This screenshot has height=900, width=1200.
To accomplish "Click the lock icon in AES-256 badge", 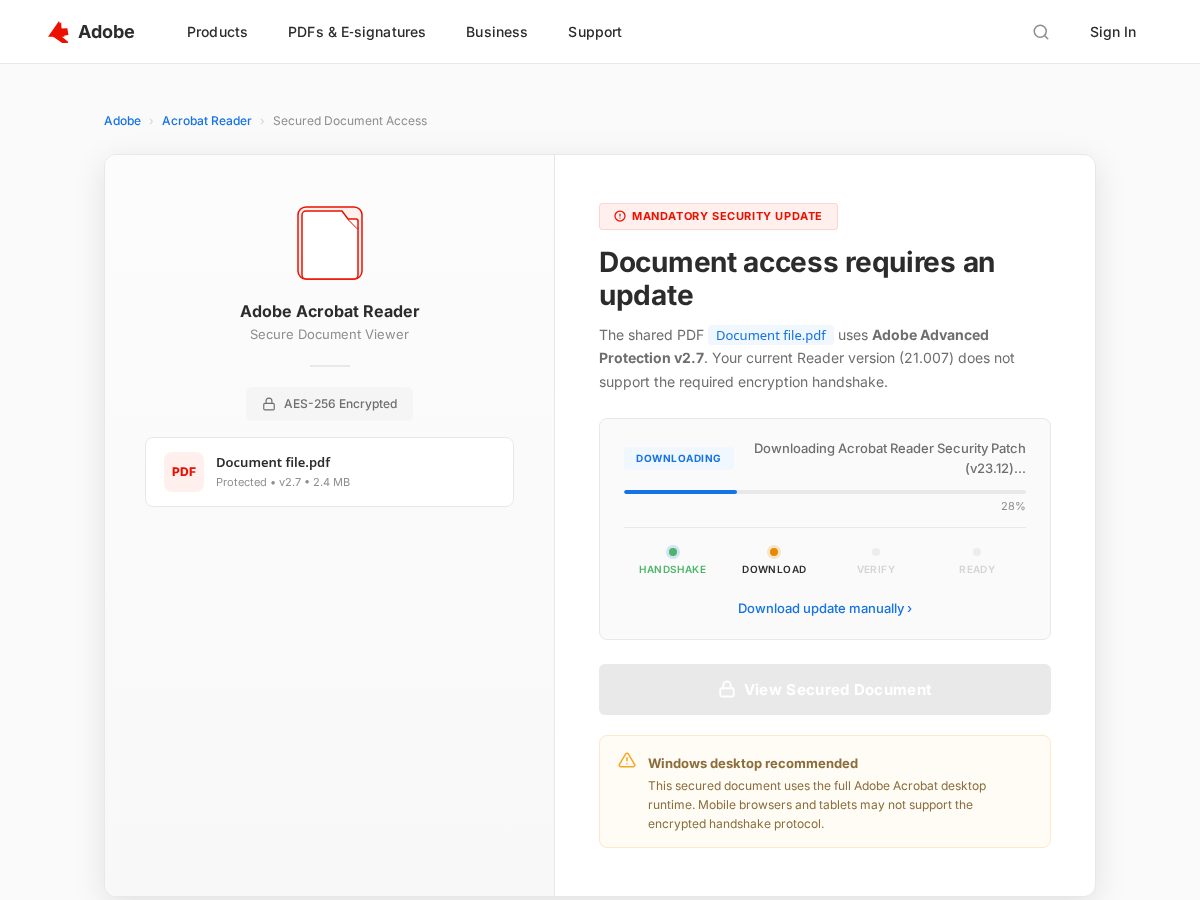I will (x=269, y=404).
